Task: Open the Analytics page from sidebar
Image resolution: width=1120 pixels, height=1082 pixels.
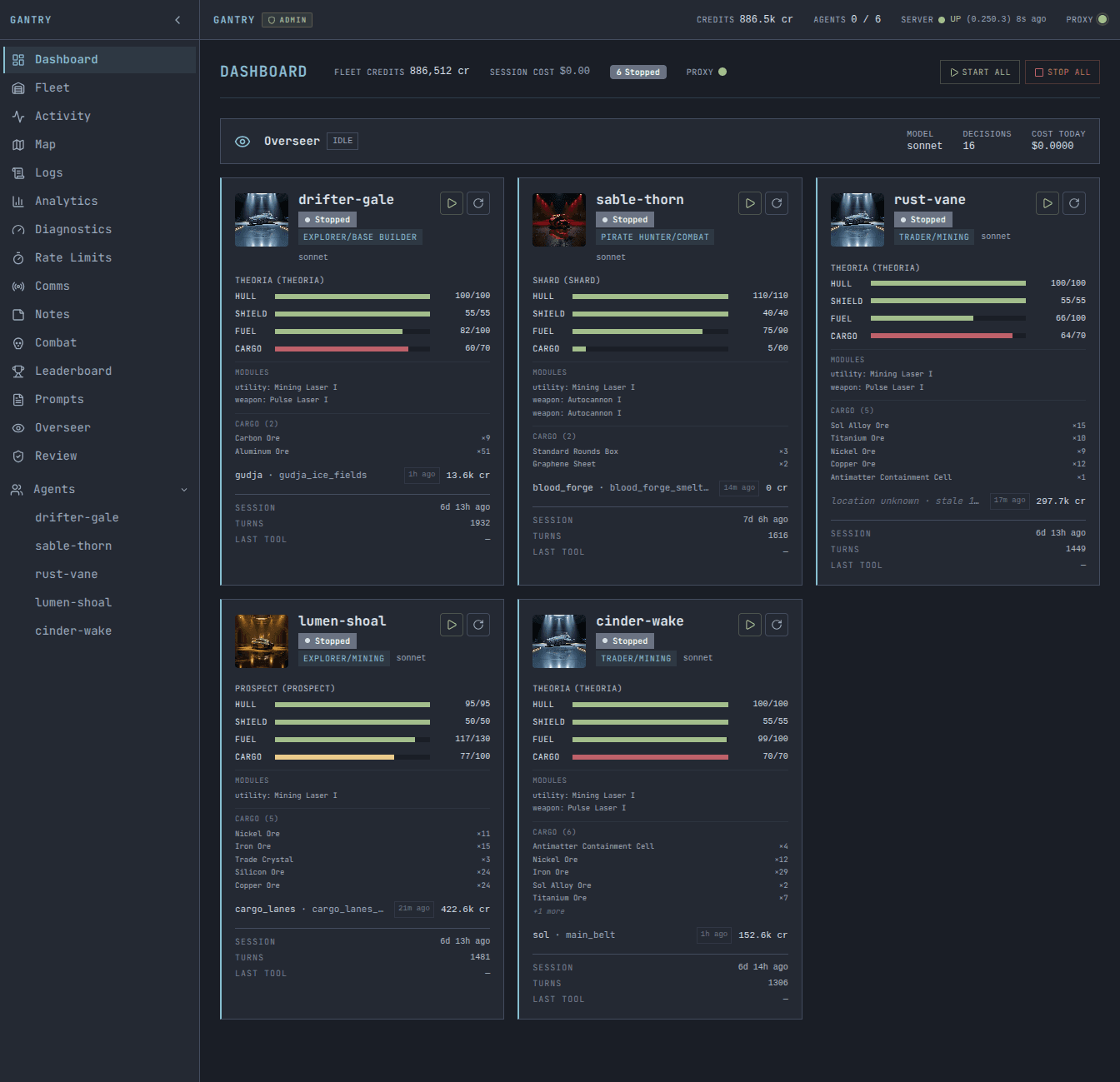Action: (66, 202)
